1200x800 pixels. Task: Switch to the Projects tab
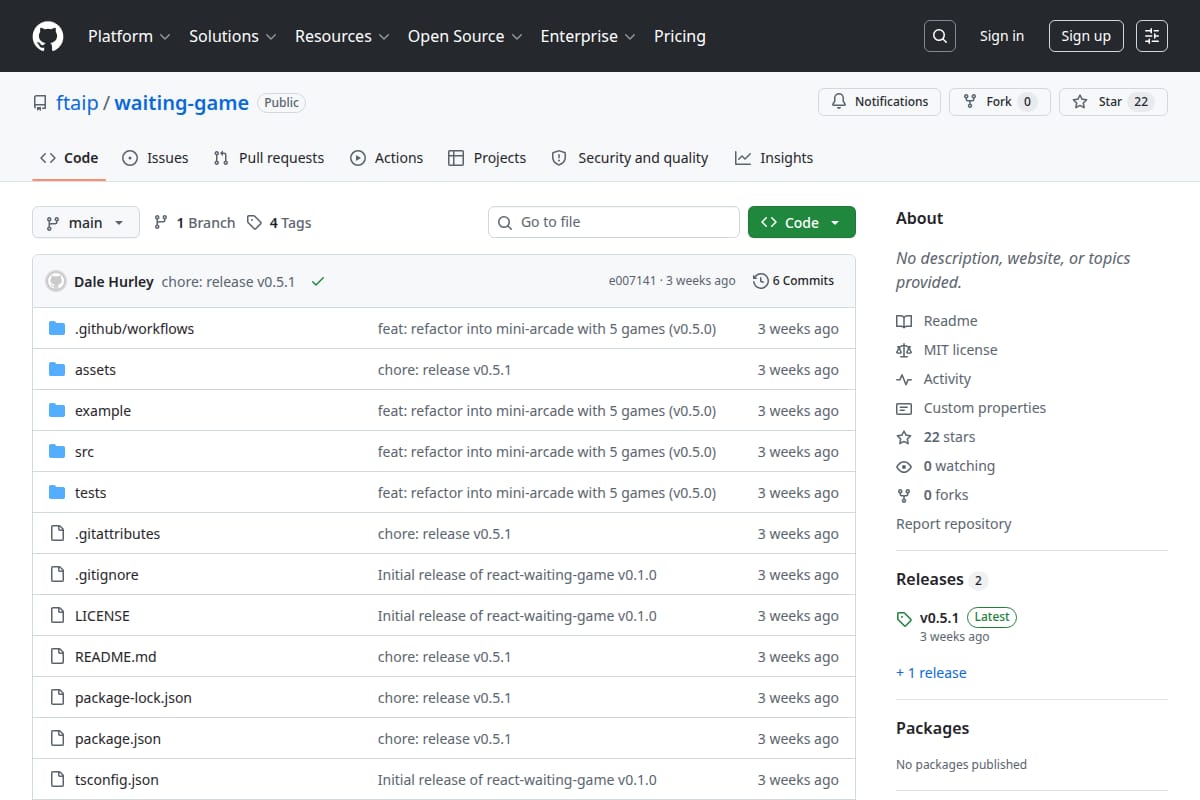(x=487, y=158)
